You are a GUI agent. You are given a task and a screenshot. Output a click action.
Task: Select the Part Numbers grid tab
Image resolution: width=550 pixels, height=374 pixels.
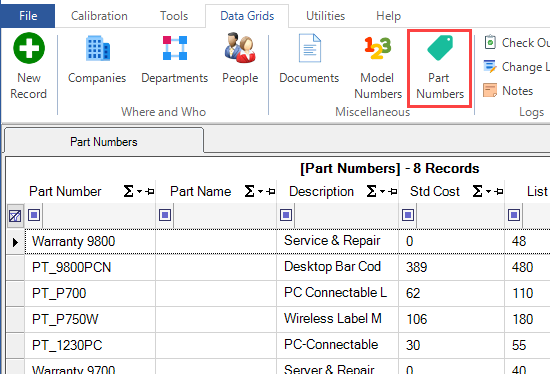pyautogui.click(x=103, y=142)
